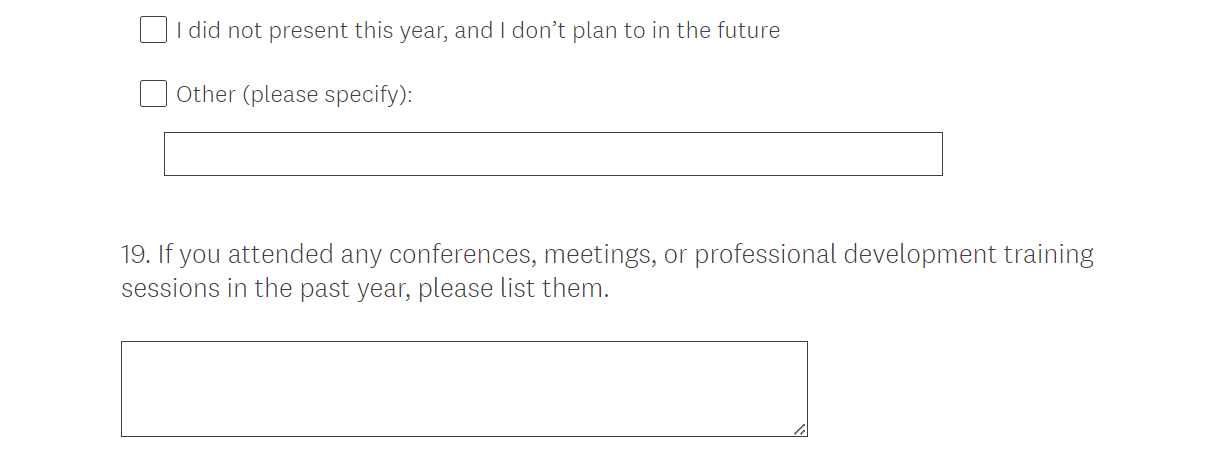Focus the Other (please specify) text field

[x=552, y=154]
